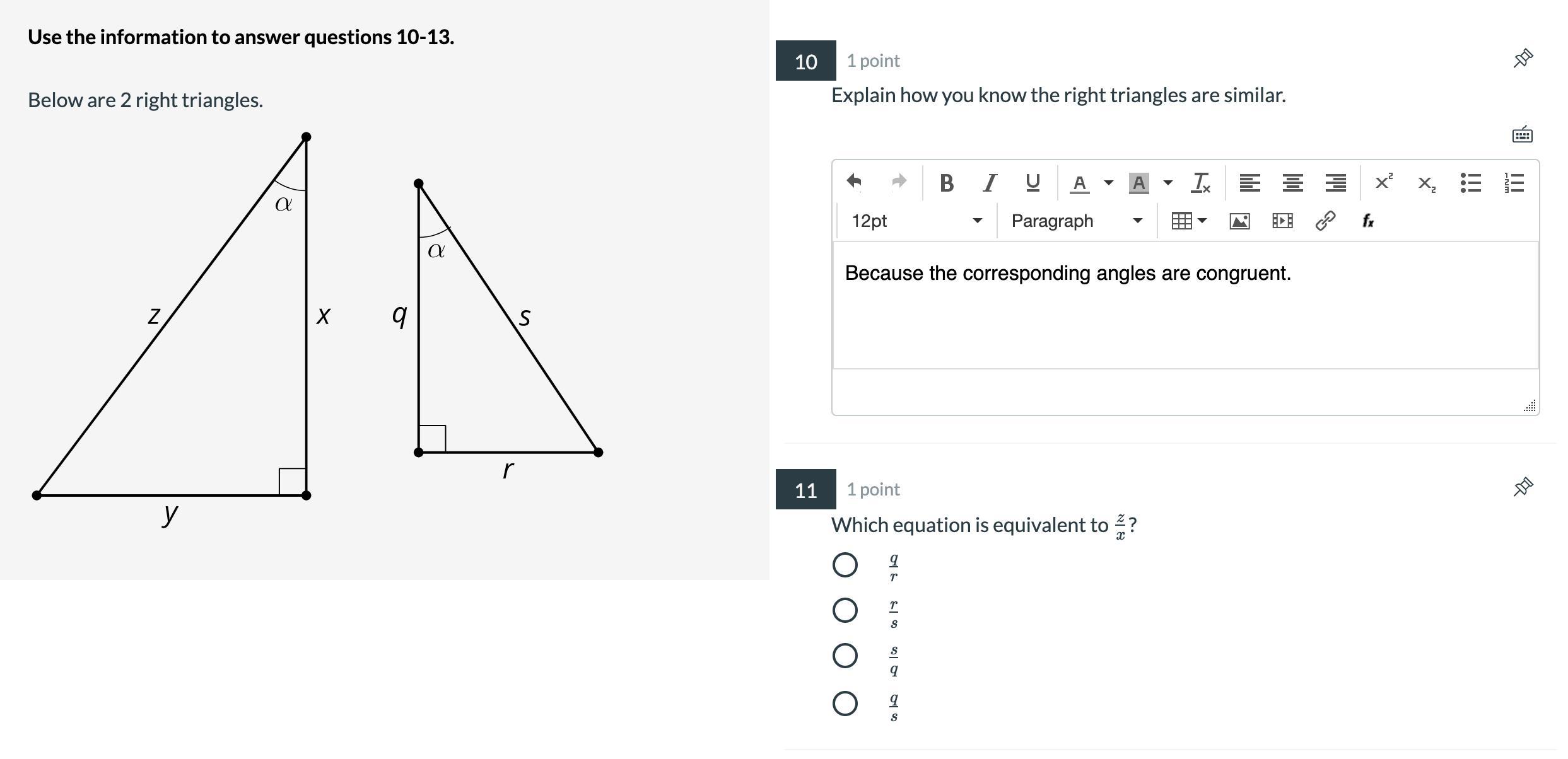1568x759 pixels.
Task: Click the underline button
Action: (1033, 183)
